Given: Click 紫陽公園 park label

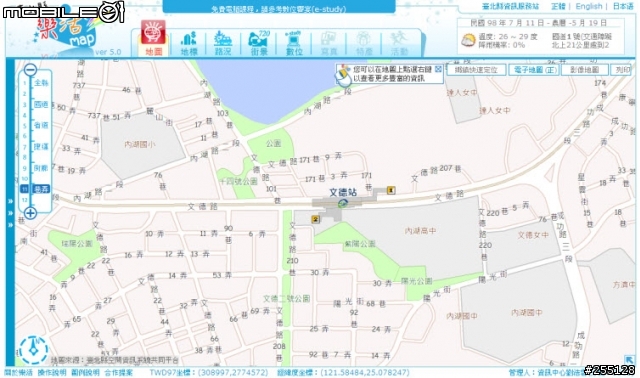Looking at the screenshot, I should click(x=360, y=244).
